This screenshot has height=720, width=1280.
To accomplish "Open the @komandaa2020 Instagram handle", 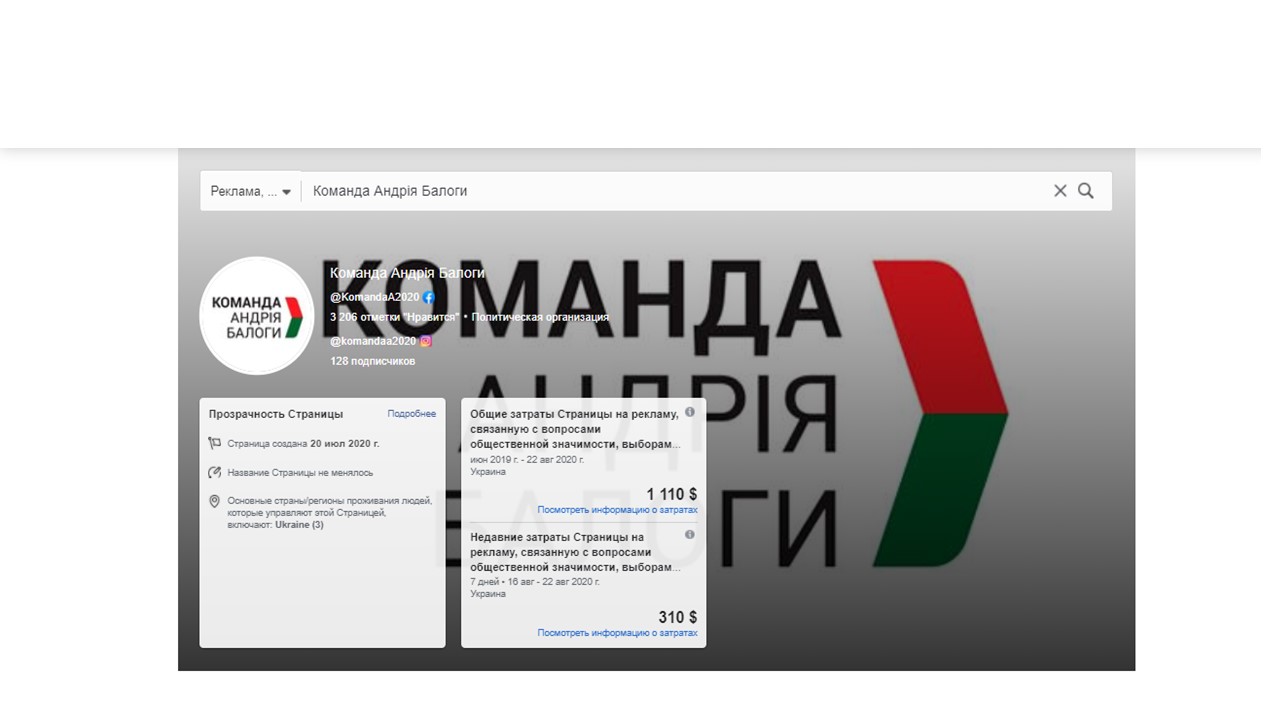I will coord(373,341).
